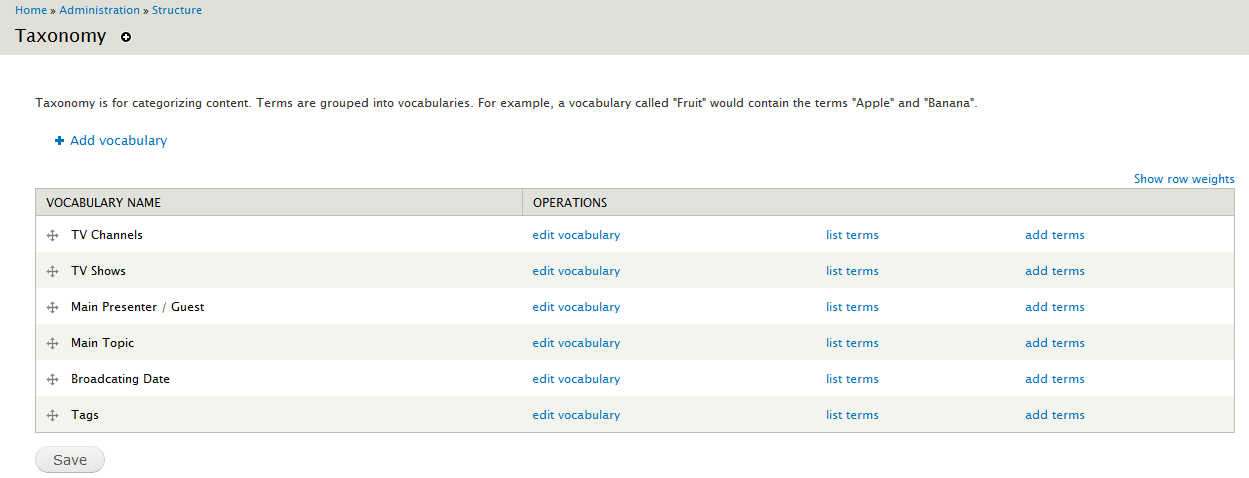Click the Broadcating Date drag handle
1249x478 pixels.
(x=53, y=380)
